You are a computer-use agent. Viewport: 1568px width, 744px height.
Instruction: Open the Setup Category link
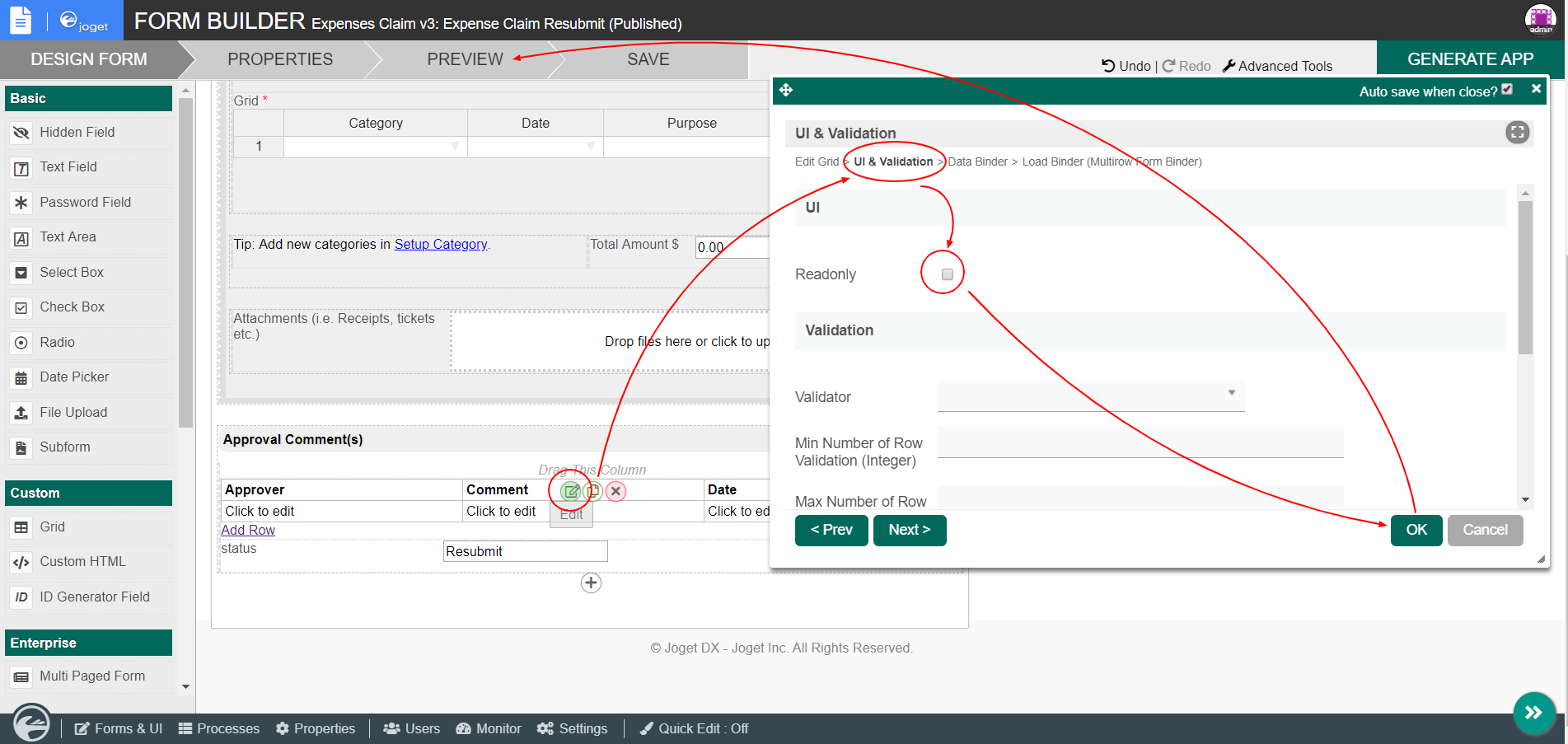[440, 245]
